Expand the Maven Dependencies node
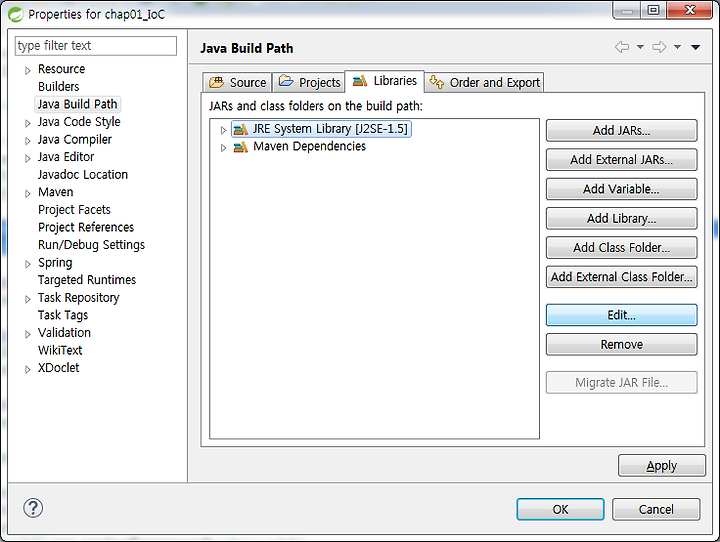This screenshot has width=720, height=542. click(x=223, y=147)
